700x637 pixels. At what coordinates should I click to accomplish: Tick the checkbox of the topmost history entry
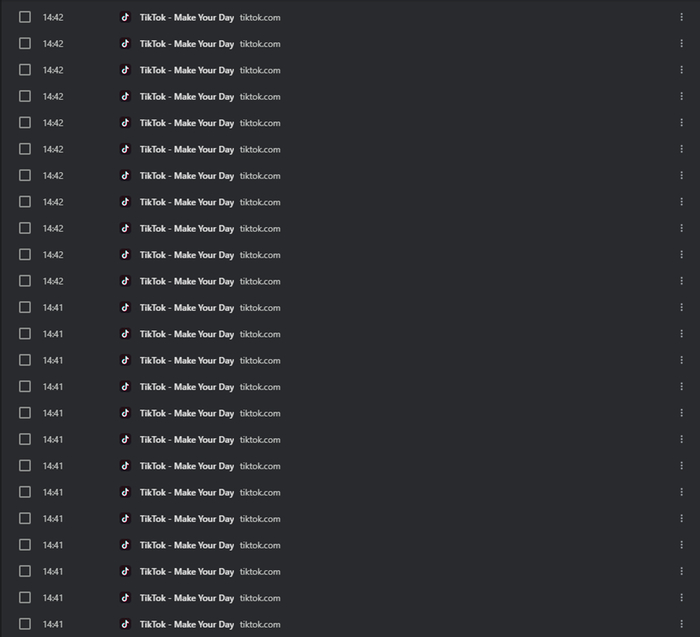coord(25,17)
